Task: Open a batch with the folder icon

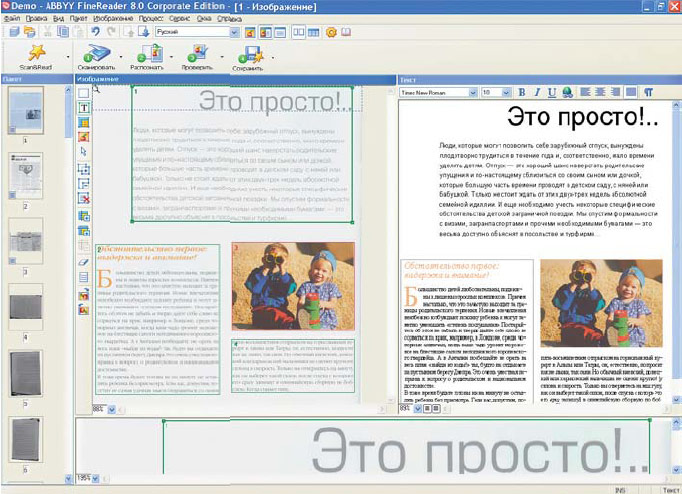Action: click(29, 32)
